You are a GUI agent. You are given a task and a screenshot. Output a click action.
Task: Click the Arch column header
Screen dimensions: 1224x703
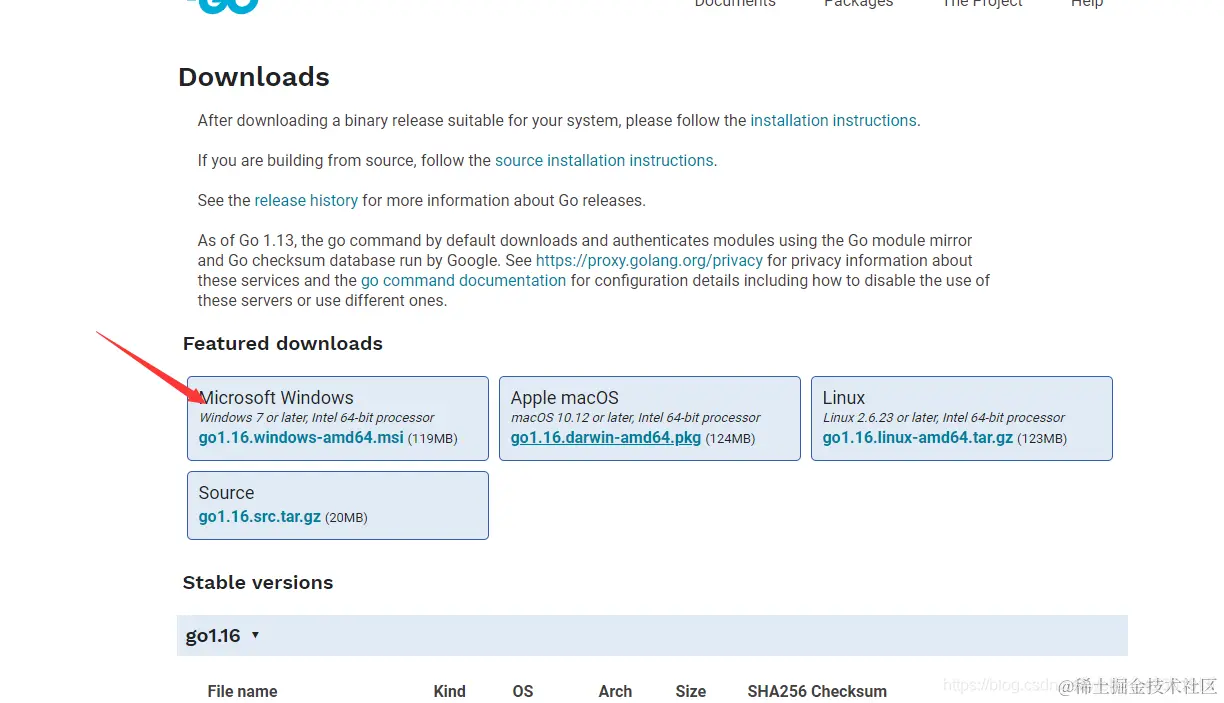tap(615, 691)
